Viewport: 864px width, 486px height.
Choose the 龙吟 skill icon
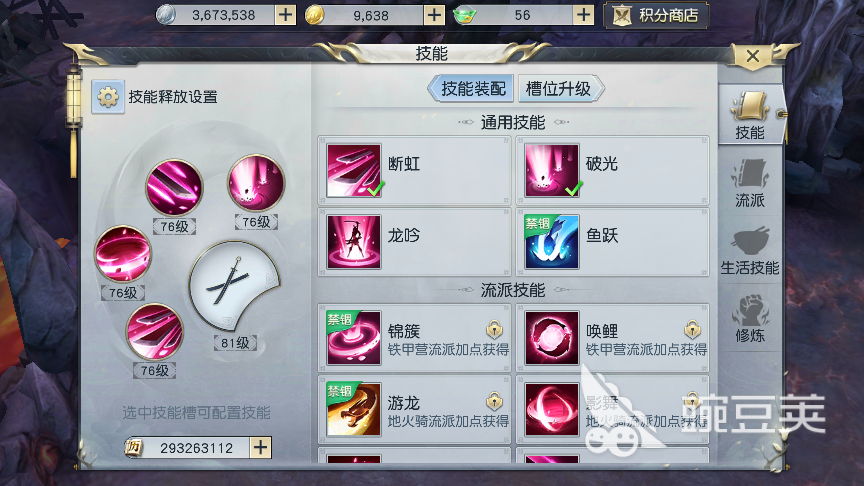pyautogui.click(x=354, y=242)
